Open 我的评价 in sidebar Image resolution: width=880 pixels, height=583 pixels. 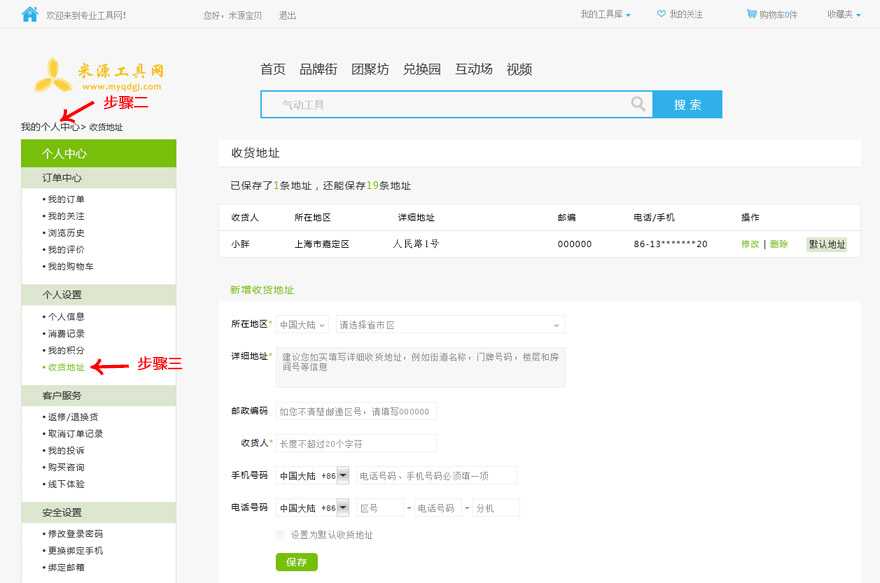[x=66, y=250]
